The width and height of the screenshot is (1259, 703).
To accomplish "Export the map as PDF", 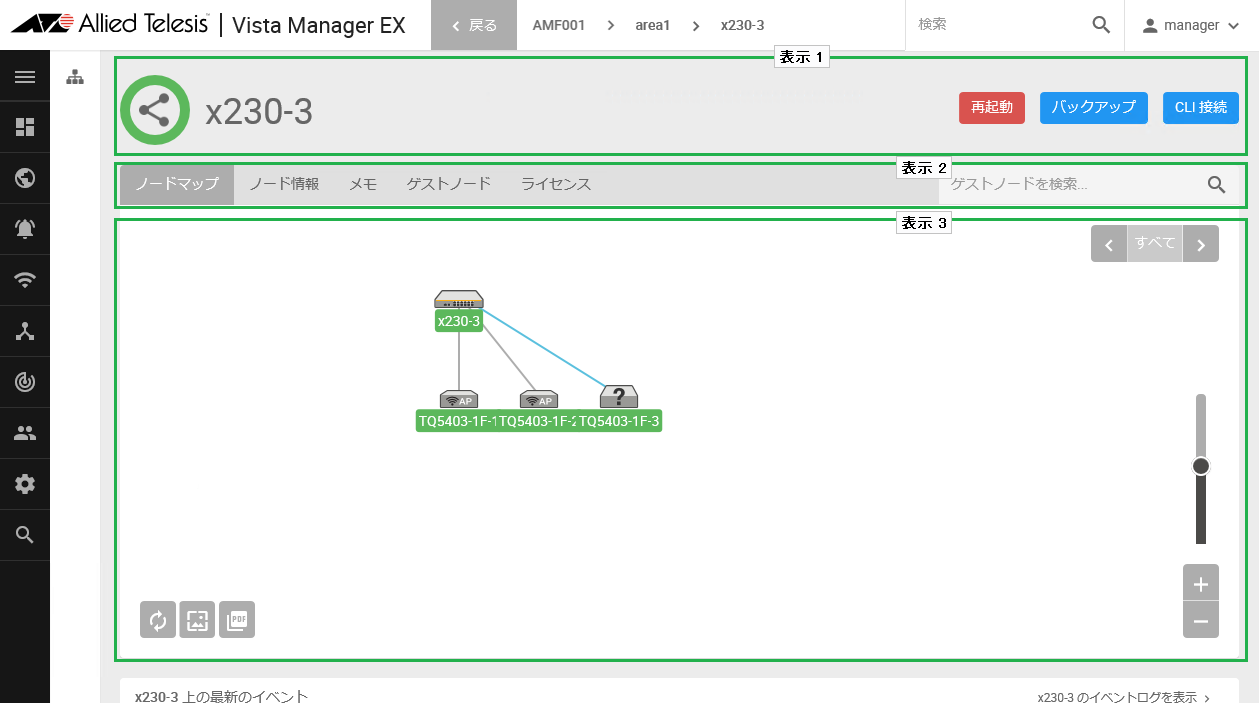I will (x=237, y=620).
